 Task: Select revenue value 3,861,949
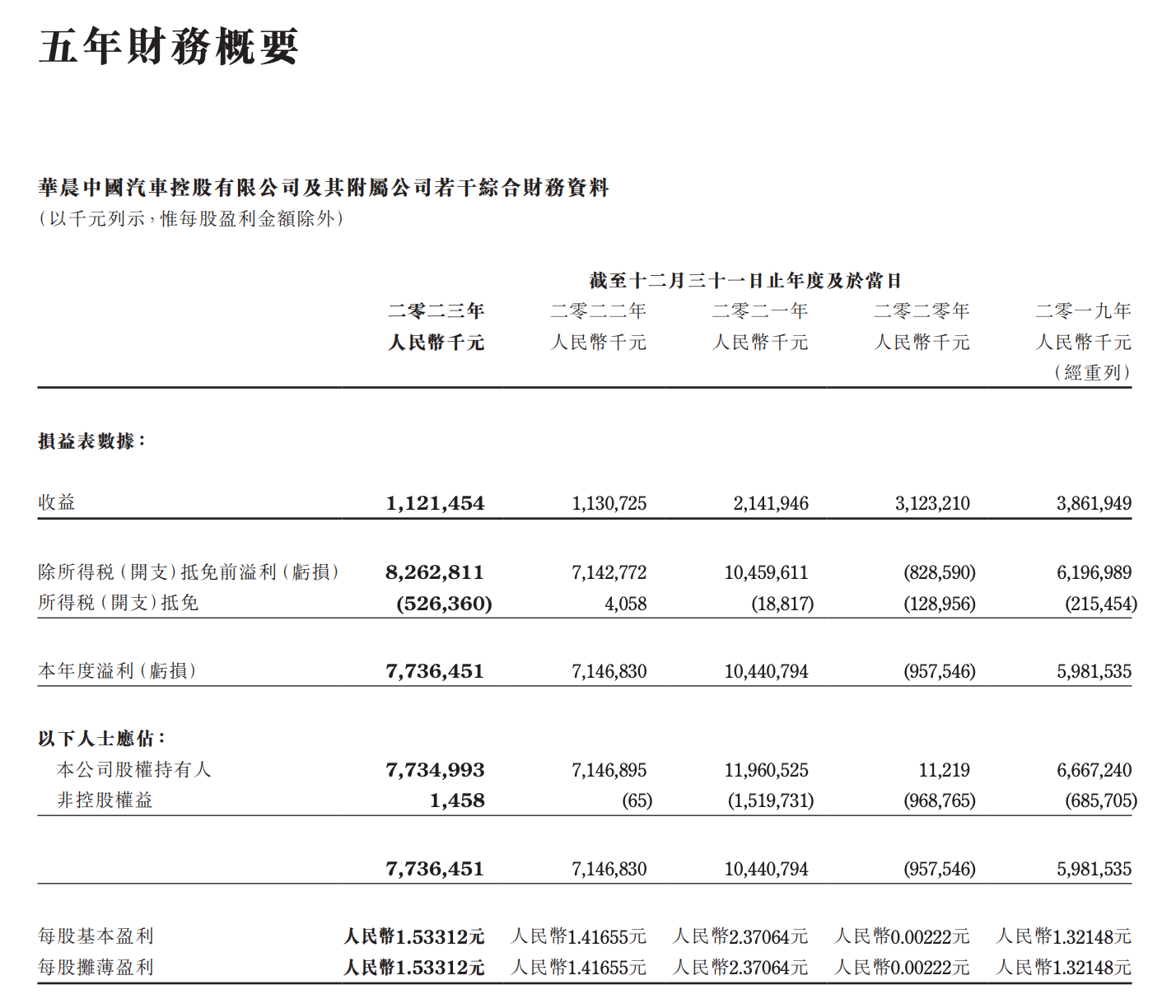1094,503
